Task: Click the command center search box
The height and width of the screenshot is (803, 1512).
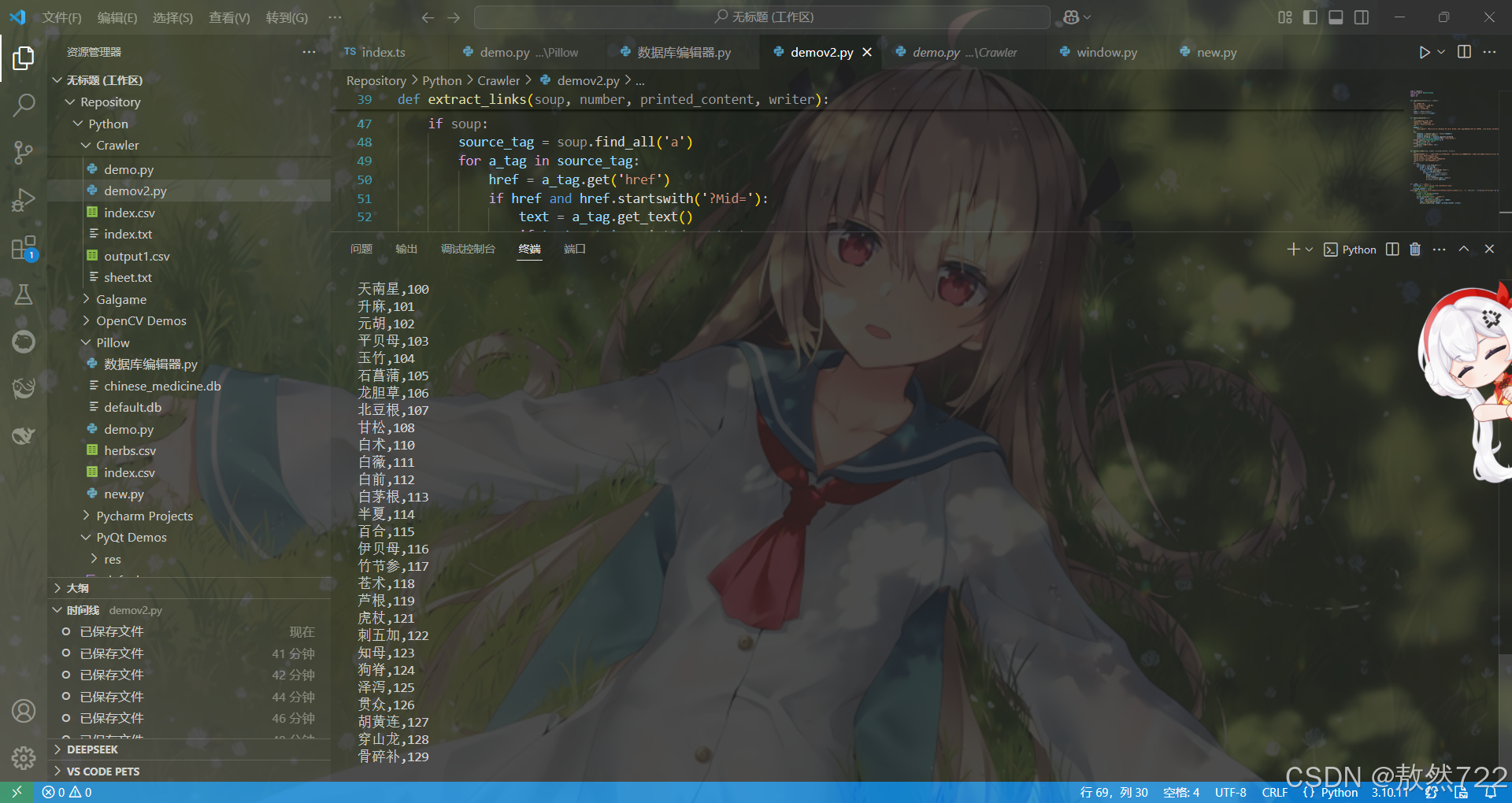Action: point(762,17)
